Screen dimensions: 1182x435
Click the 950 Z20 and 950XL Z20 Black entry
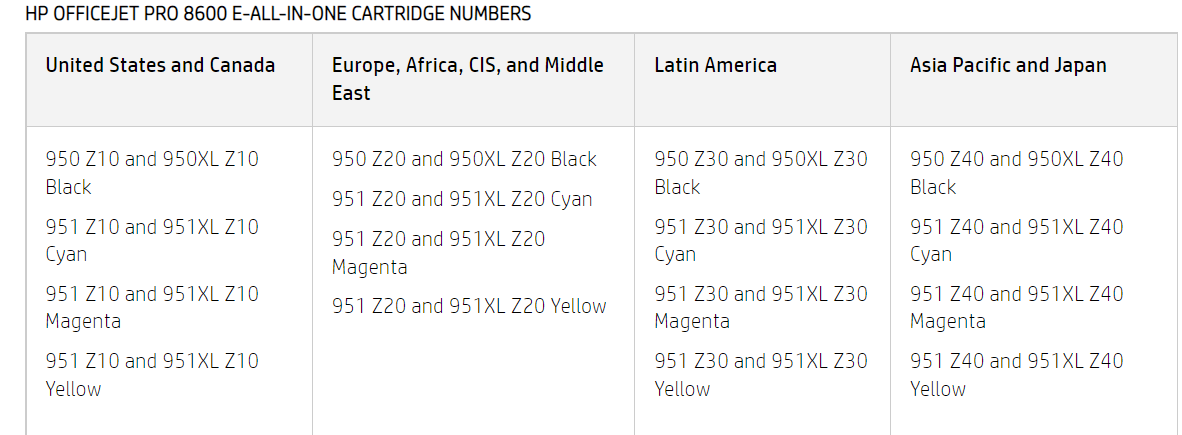coord(464,159)
